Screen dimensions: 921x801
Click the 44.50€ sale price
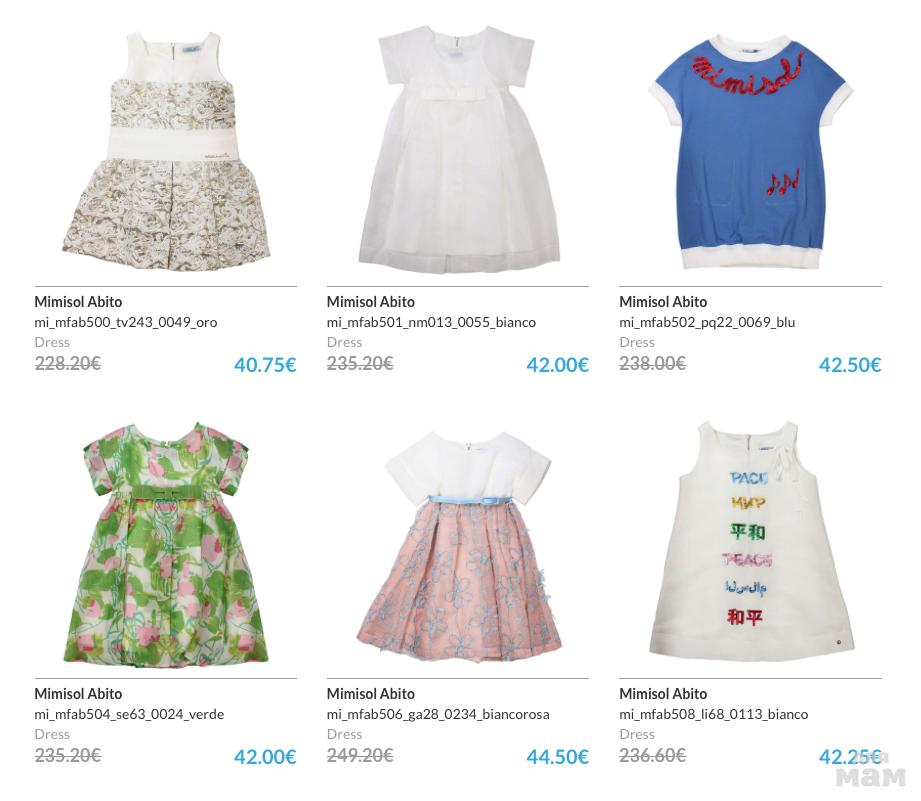pyautogui.click(x=557, y=756)
